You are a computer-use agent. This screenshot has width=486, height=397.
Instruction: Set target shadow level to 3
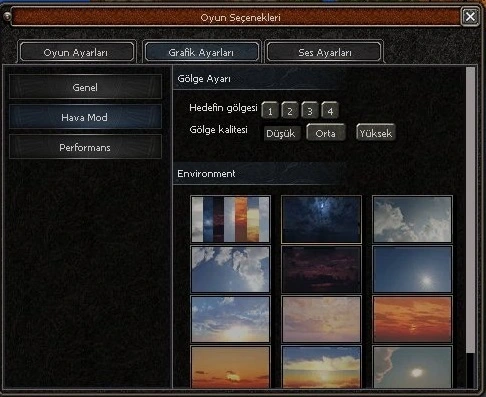click(x=310, y=110)
